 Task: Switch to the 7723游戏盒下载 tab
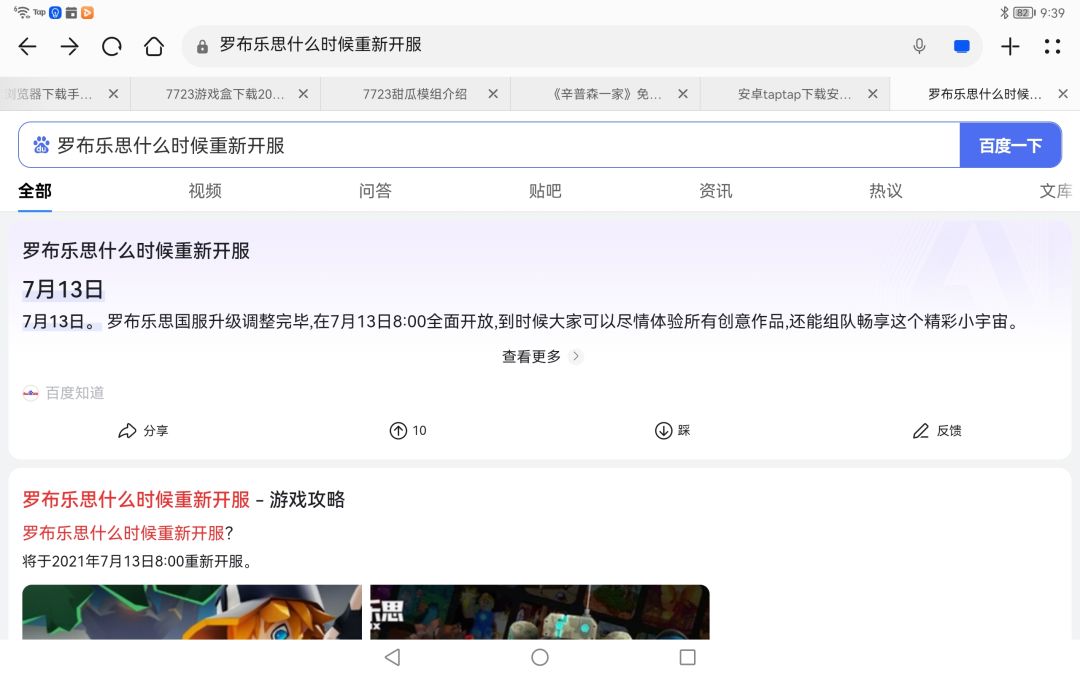[x=225, y=94]
